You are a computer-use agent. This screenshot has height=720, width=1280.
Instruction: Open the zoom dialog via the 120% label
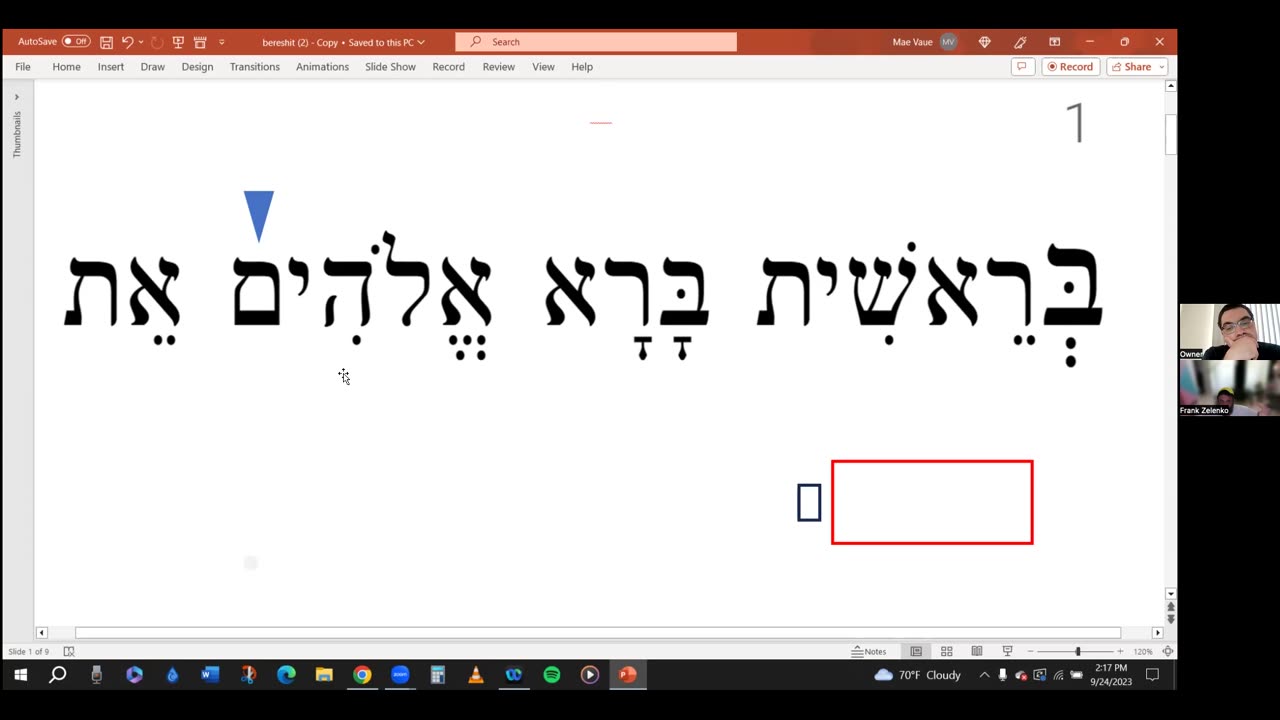pyautogui.click(x=1144, y=651)
